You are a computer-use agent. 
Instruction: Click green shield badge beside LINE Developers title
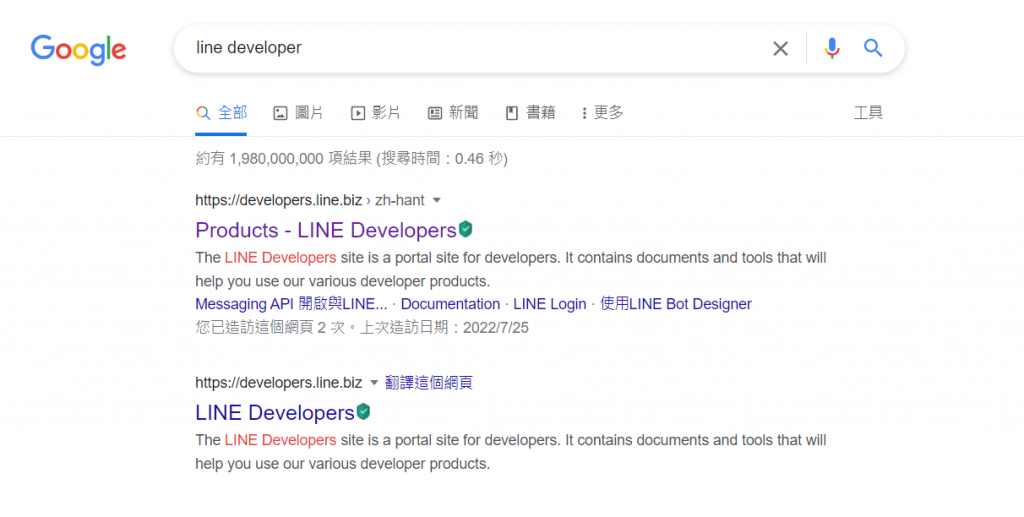[364, 412]
